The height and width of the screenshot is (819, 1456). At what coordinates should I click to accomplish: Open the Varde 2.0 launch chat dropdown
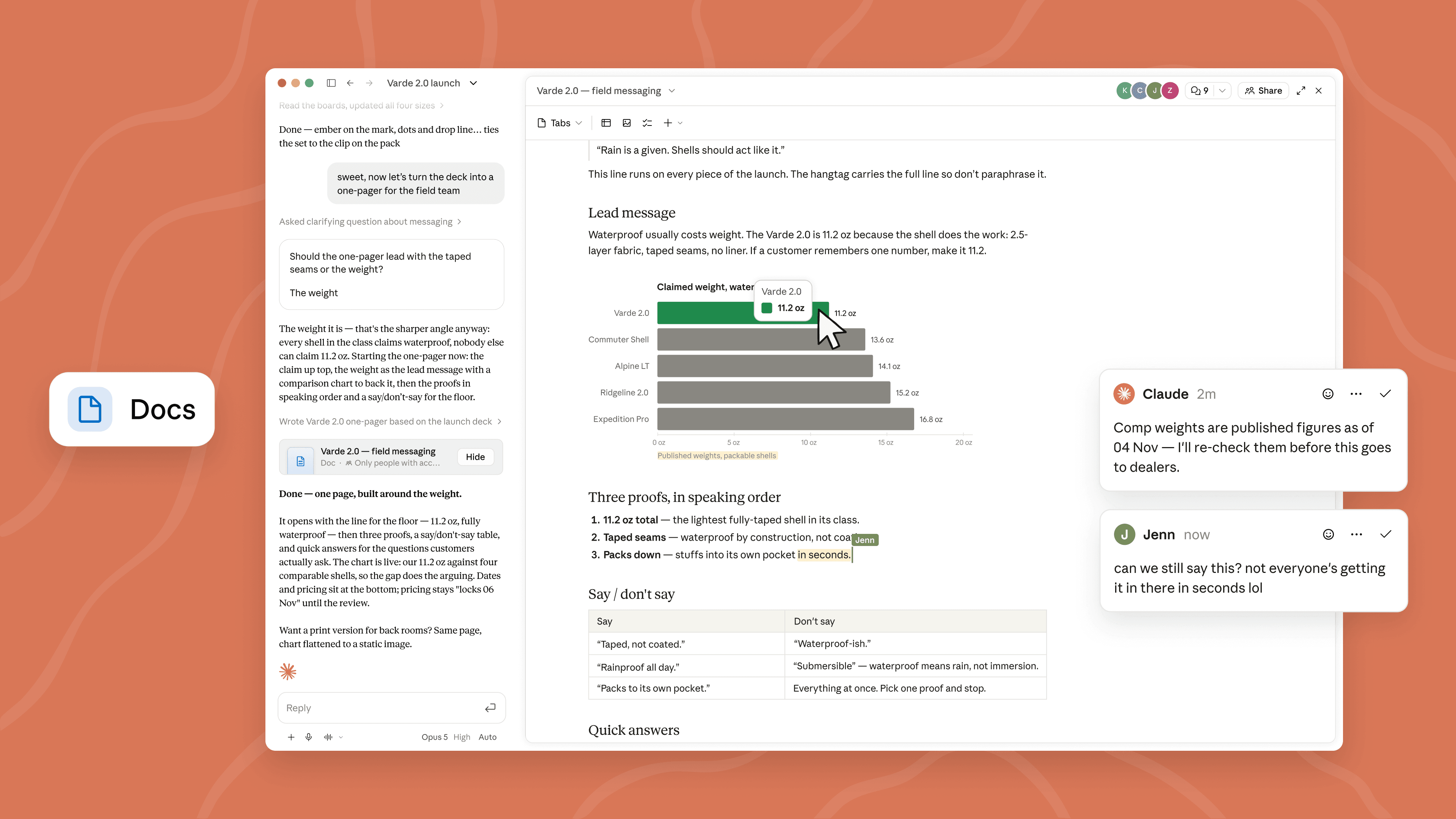click(x=474, y=83)
